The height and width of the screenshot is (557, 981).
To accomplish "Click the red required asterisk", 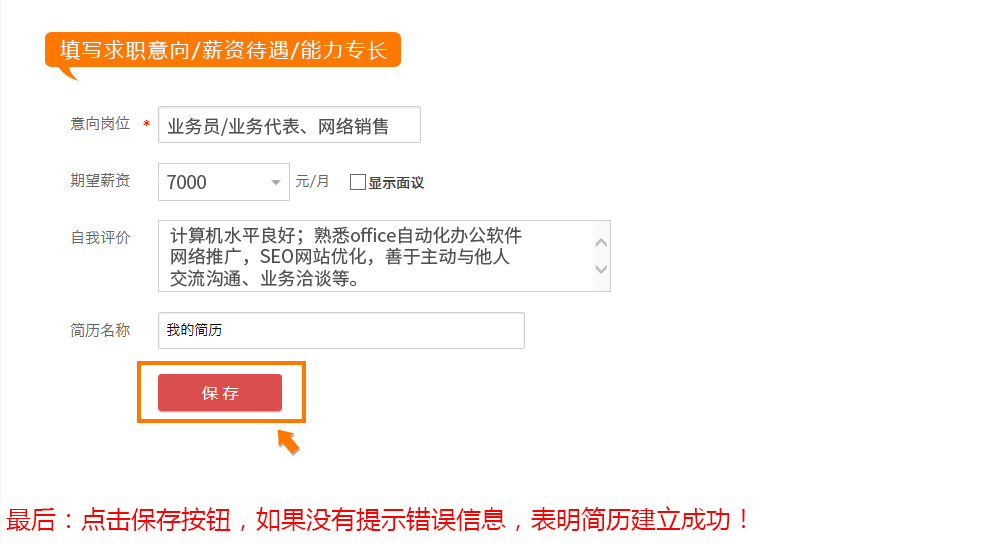I will (x=146, y=124).
